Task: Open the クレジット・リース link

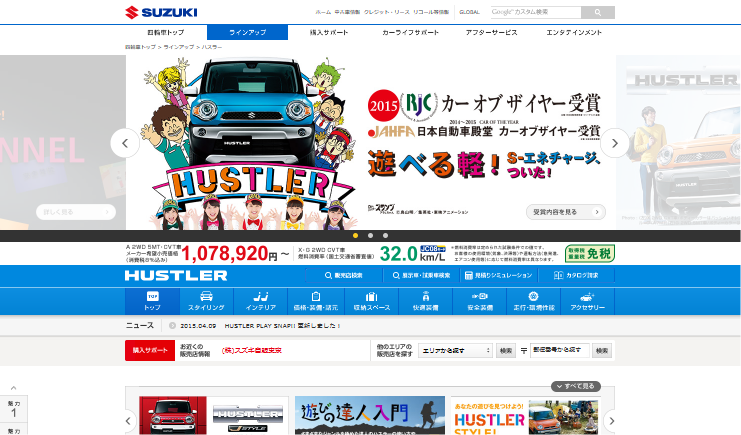Action: 387,12
